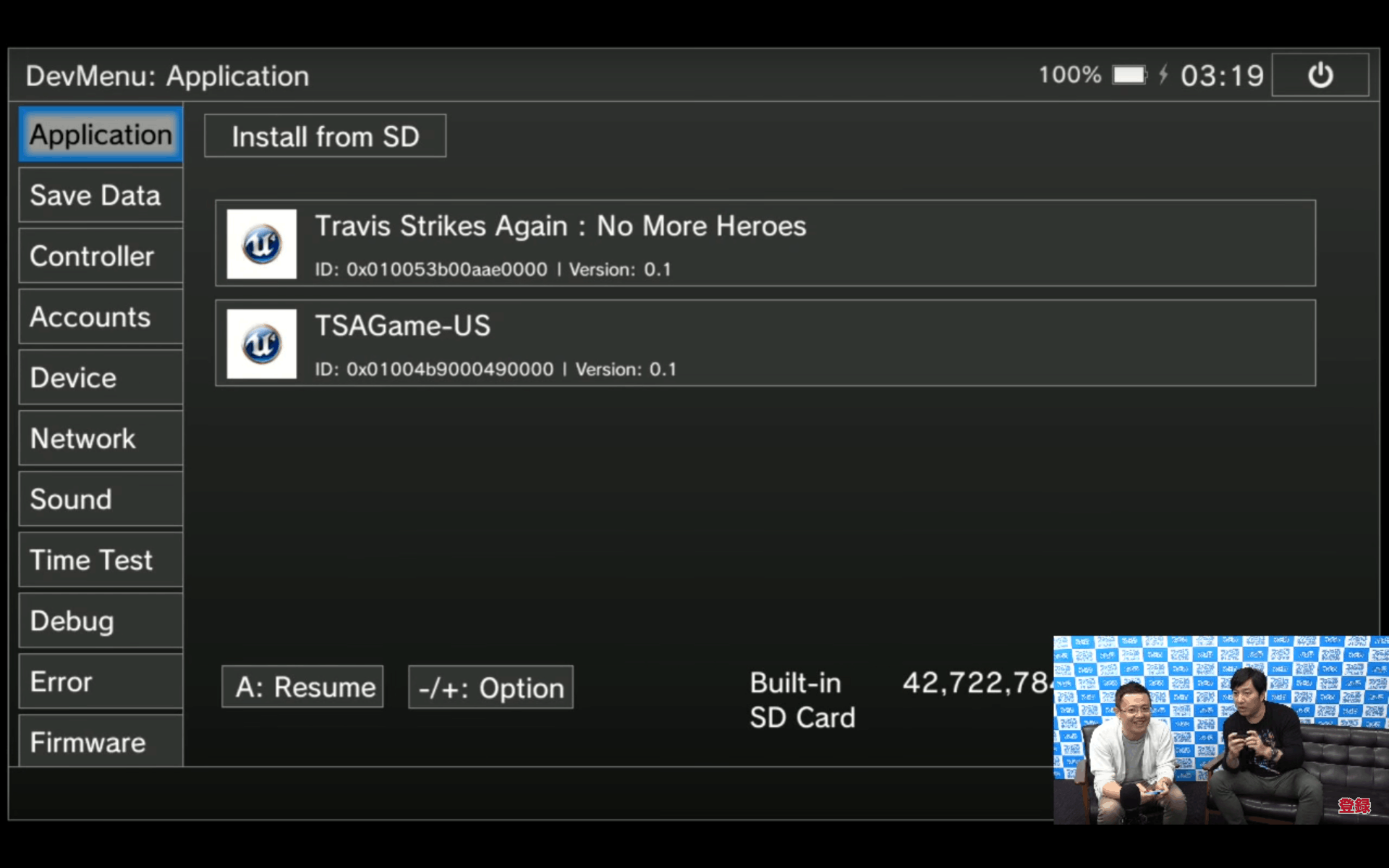This screenshot has width=1389, height=868.
Task: Click the Install from SD button
Action: [326, 136]
